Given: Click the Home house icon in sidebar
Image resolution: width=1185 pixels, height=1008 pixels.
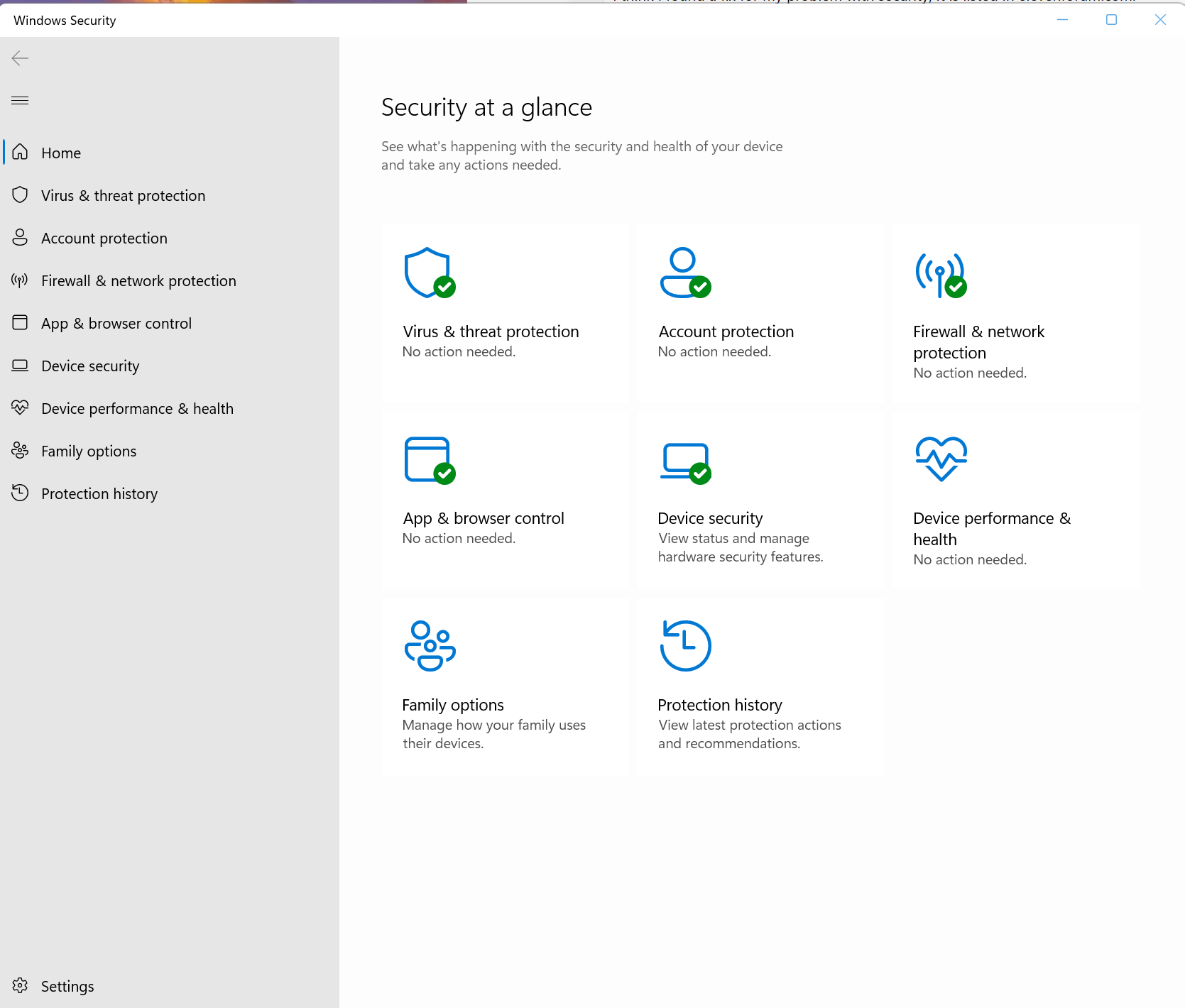Looking at the screenshot, I should point(20,152).
